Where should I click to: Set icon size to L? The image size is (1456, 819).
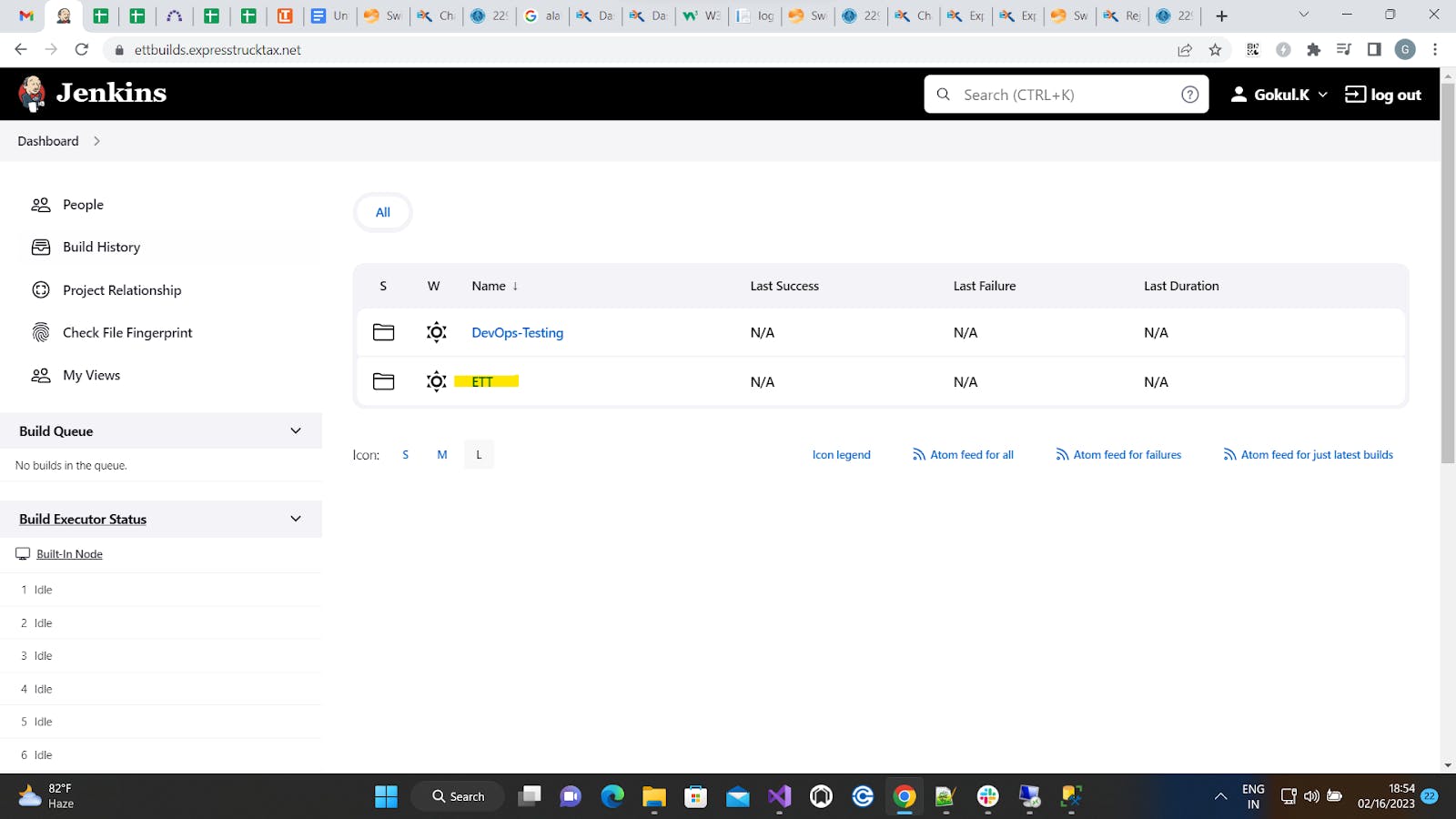[x=479, y=455]
